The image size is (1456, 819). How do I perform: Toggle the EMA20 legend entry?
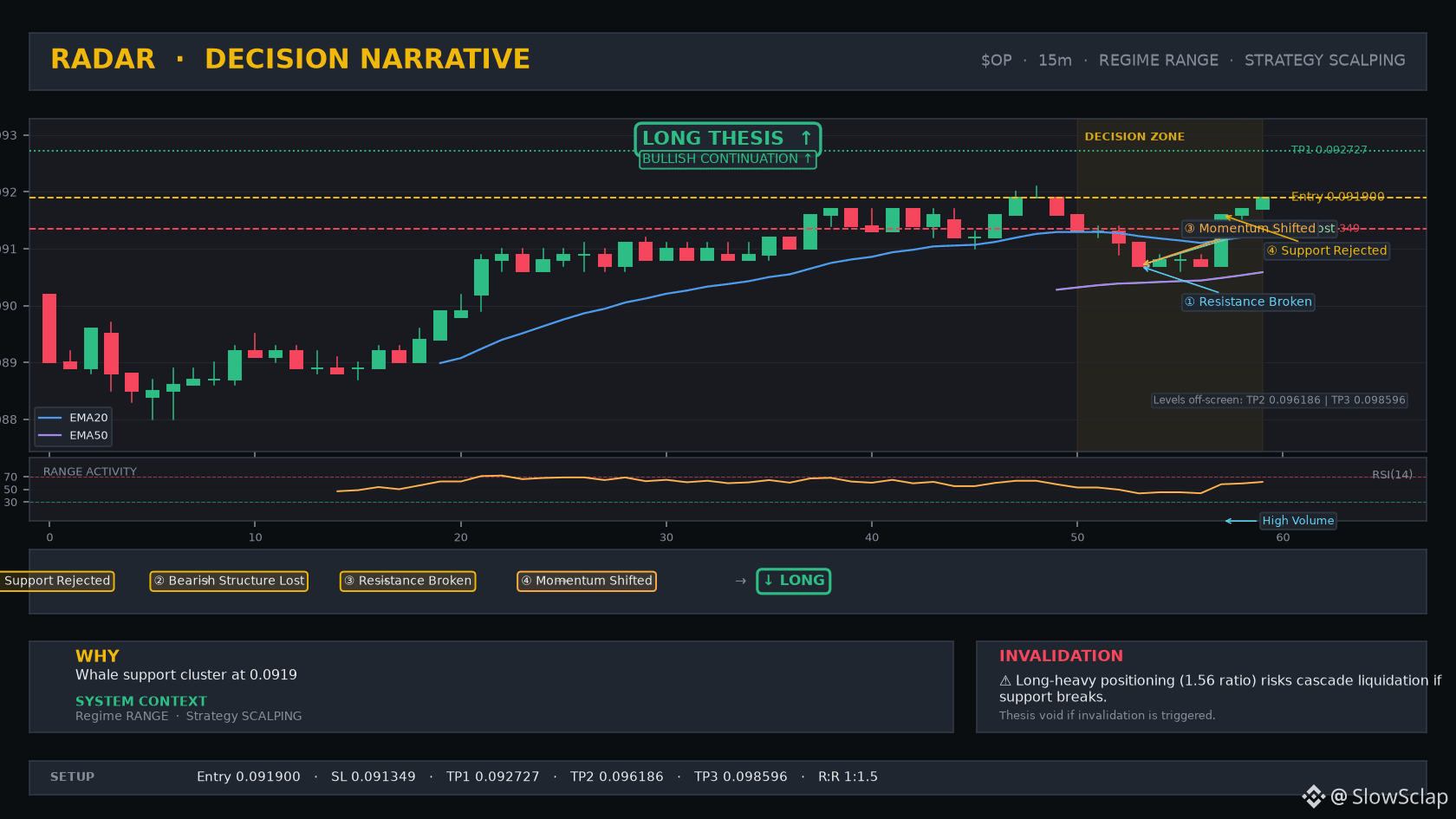tap(74, 418)
